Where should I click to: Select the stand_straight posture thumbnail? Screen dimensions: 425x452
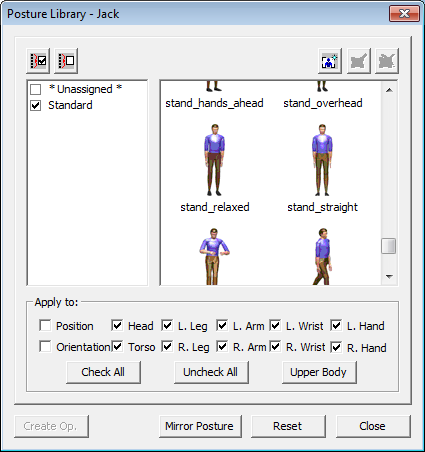point(322,160)
